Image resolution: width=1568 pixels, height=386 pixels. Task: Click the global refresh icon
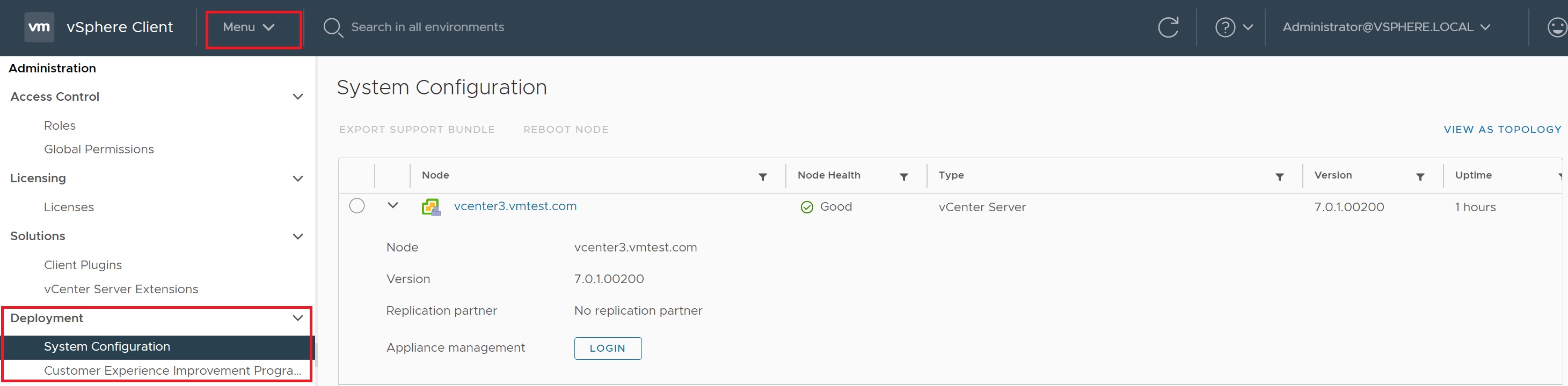click(x=1168, y=27)
